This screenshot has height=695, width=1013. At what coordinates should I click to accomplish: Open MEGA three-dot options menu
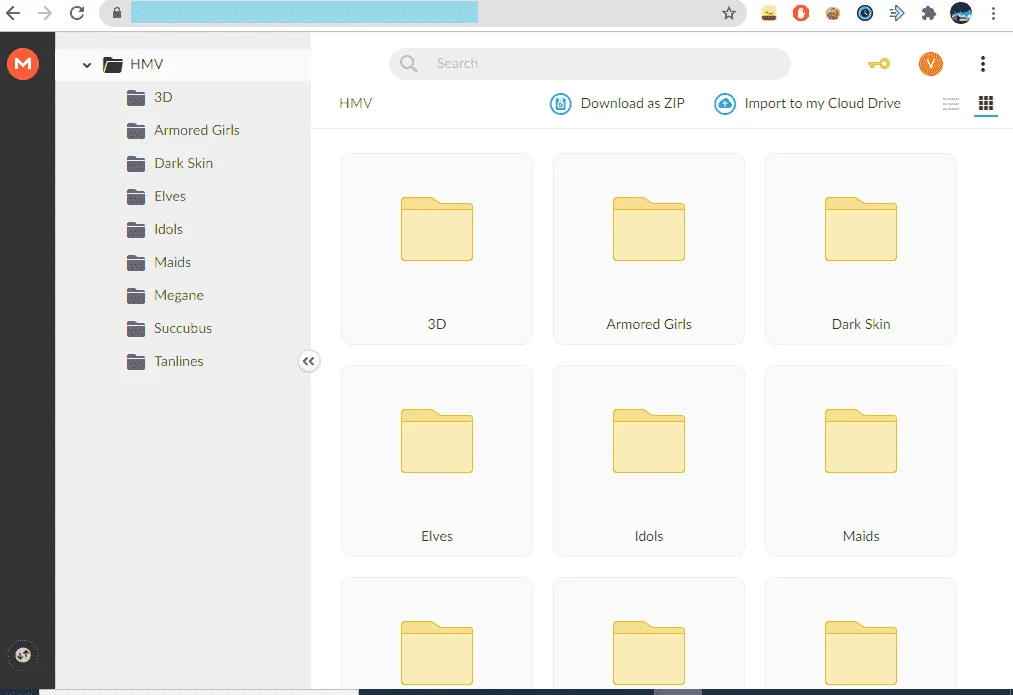(983, 64)
